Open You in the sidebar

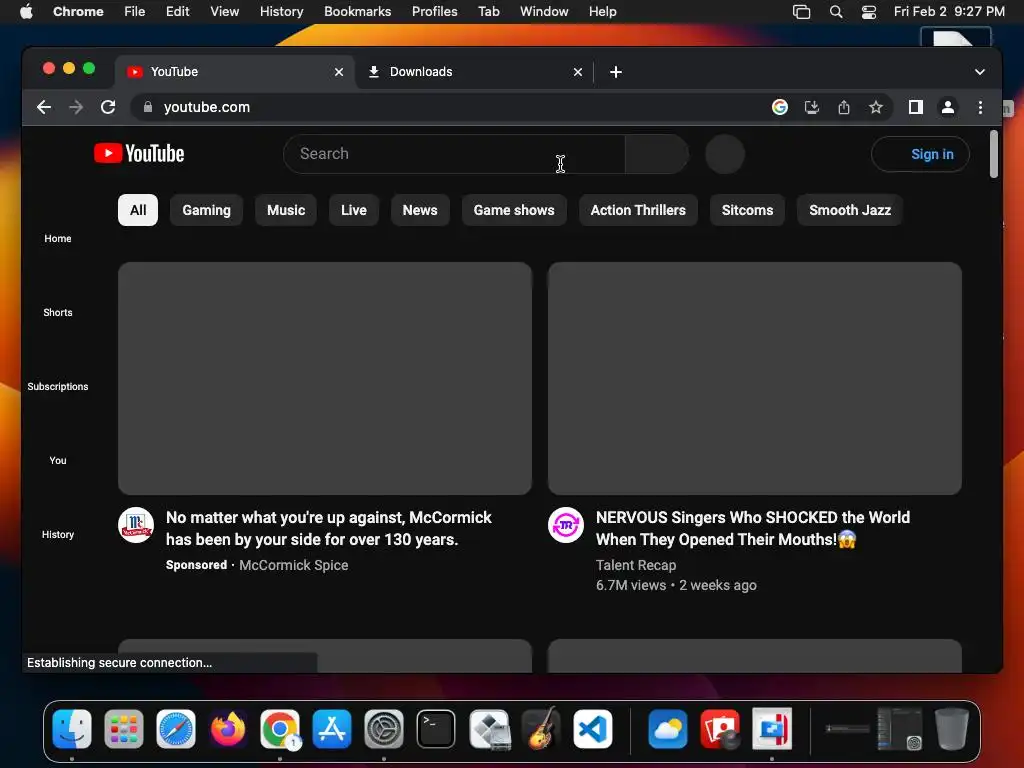point(58,460)
